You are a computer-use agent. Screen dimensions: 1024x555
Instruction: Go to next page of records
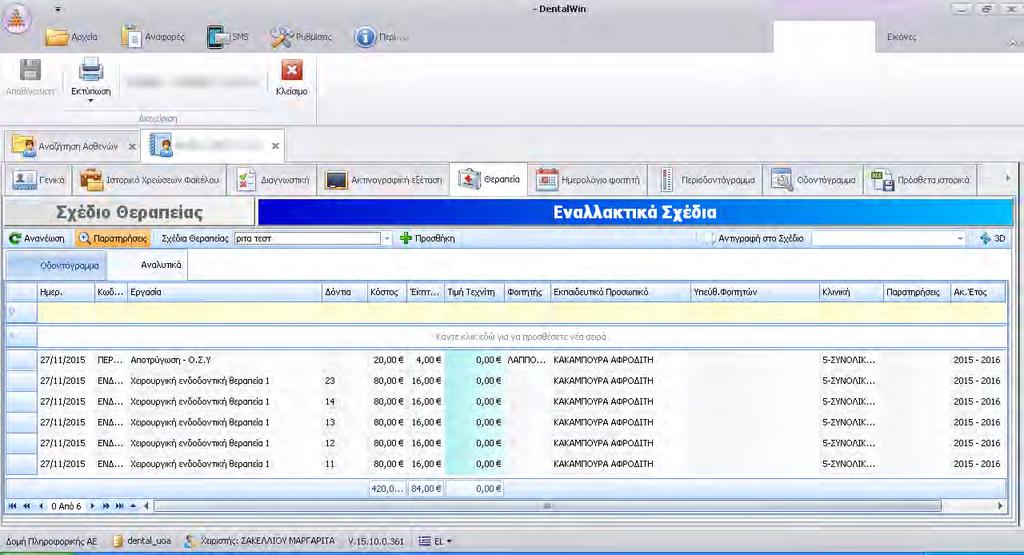tap(106, 506)
